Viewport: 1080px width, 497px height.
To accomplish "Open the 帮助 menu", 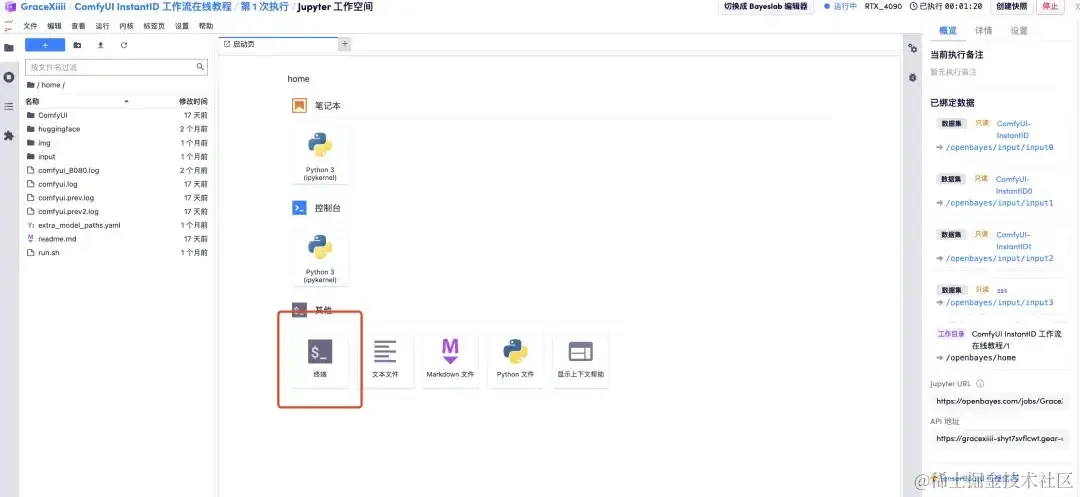I will click(206, 26).
